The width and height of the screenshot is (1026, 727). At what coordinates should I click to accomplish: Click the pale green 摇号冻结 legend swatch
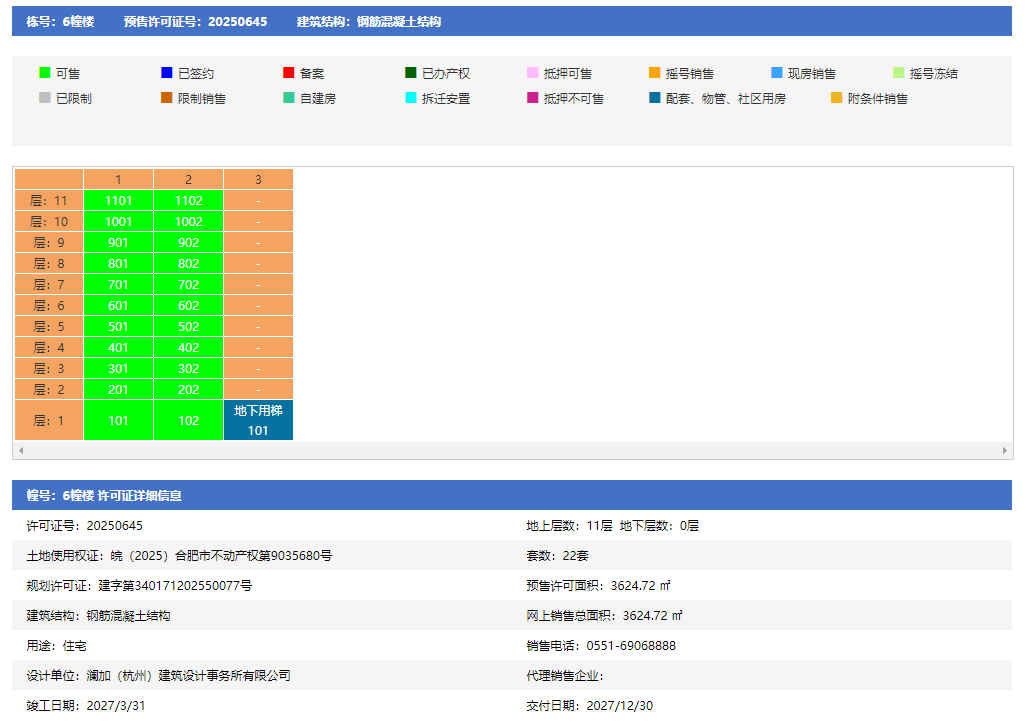[x=898, y=73]
